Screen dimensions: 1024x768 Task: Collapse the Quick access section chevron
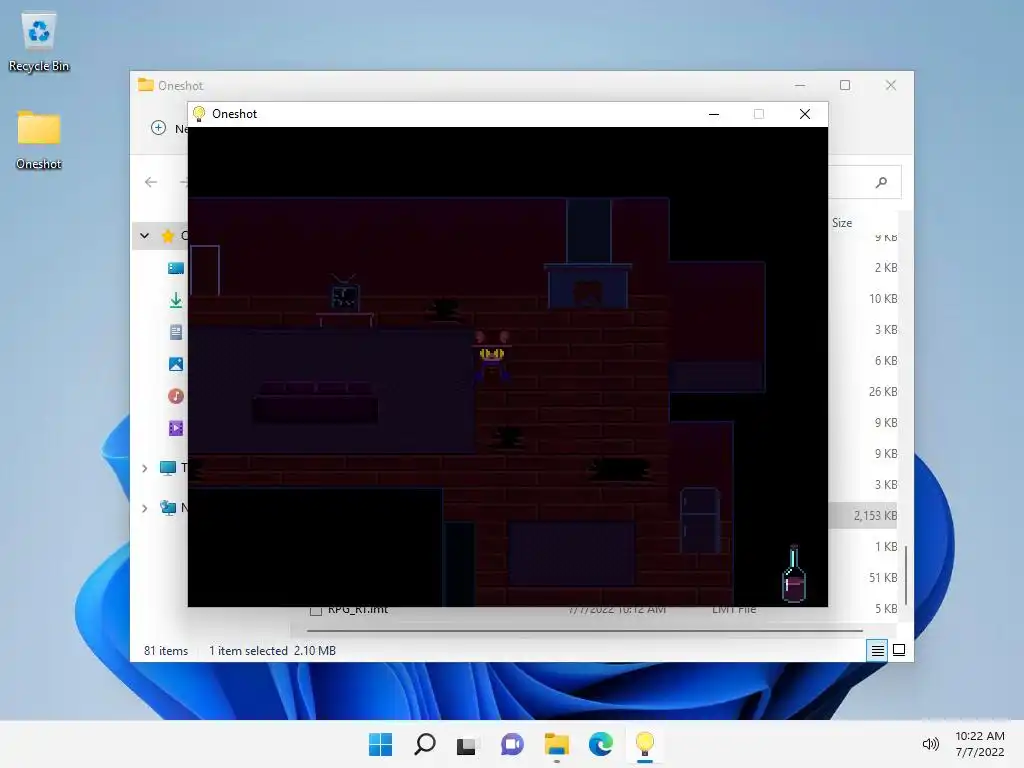[144, 236]
